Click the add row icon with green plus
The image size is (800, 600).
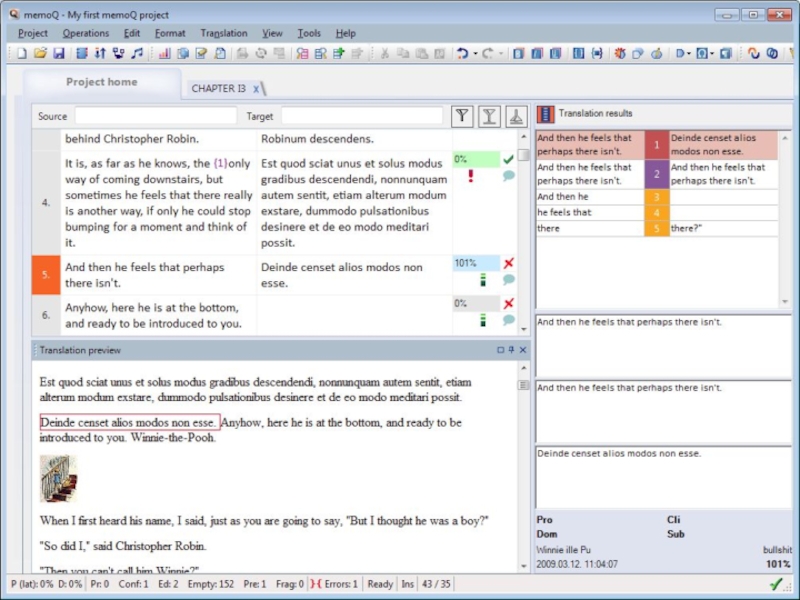[x=339, y=53]
